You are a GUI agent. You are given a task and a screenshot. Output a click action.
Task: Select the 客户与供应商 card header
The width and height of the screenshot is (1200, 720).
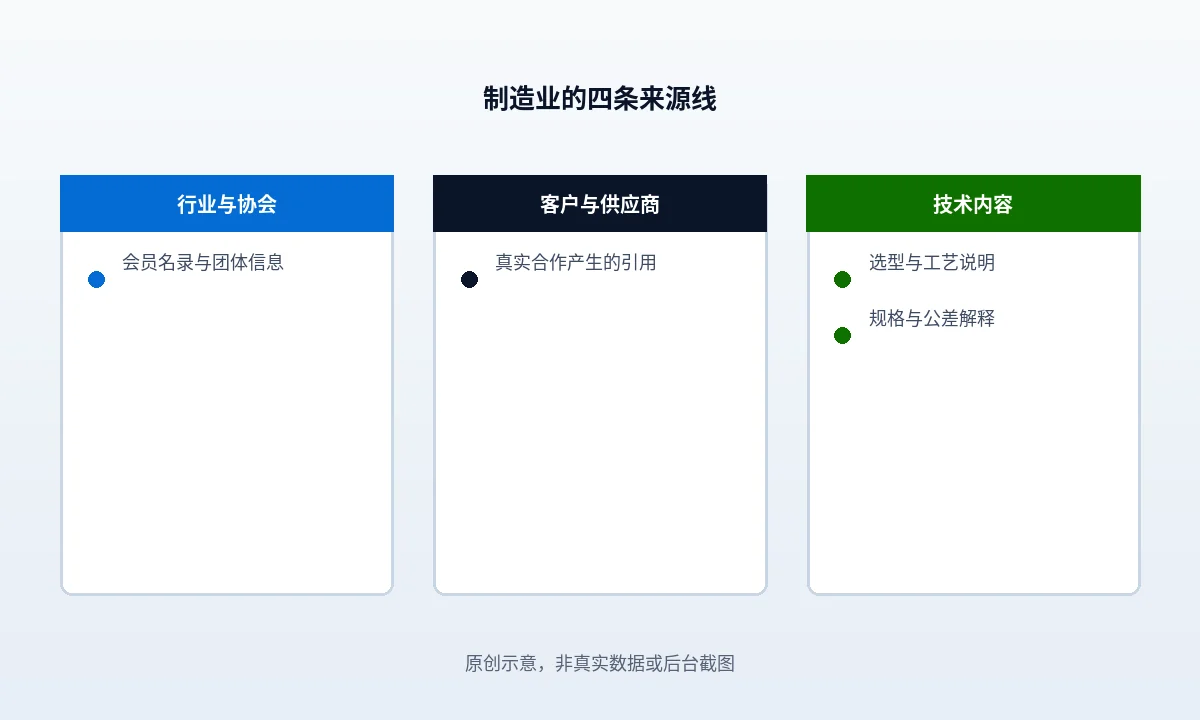coord(600,204)
